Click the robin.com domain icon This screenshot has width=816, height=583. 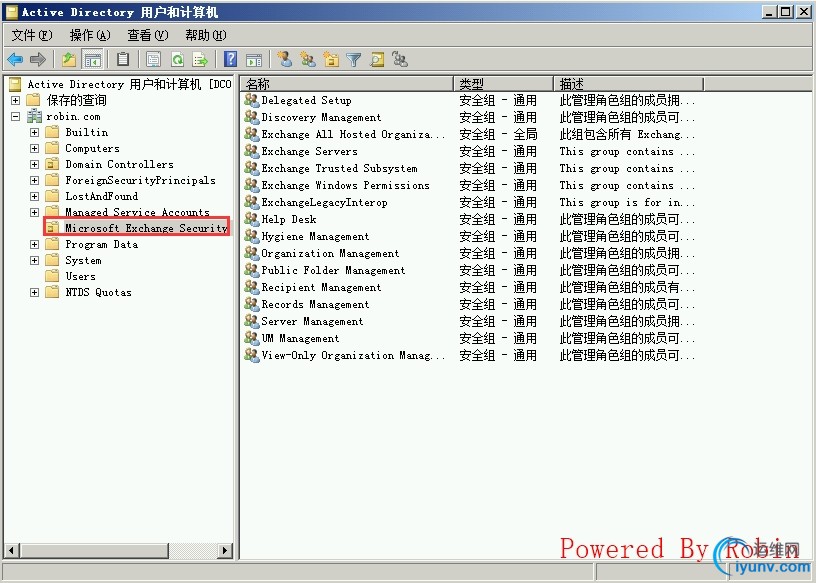click(34, 116)
